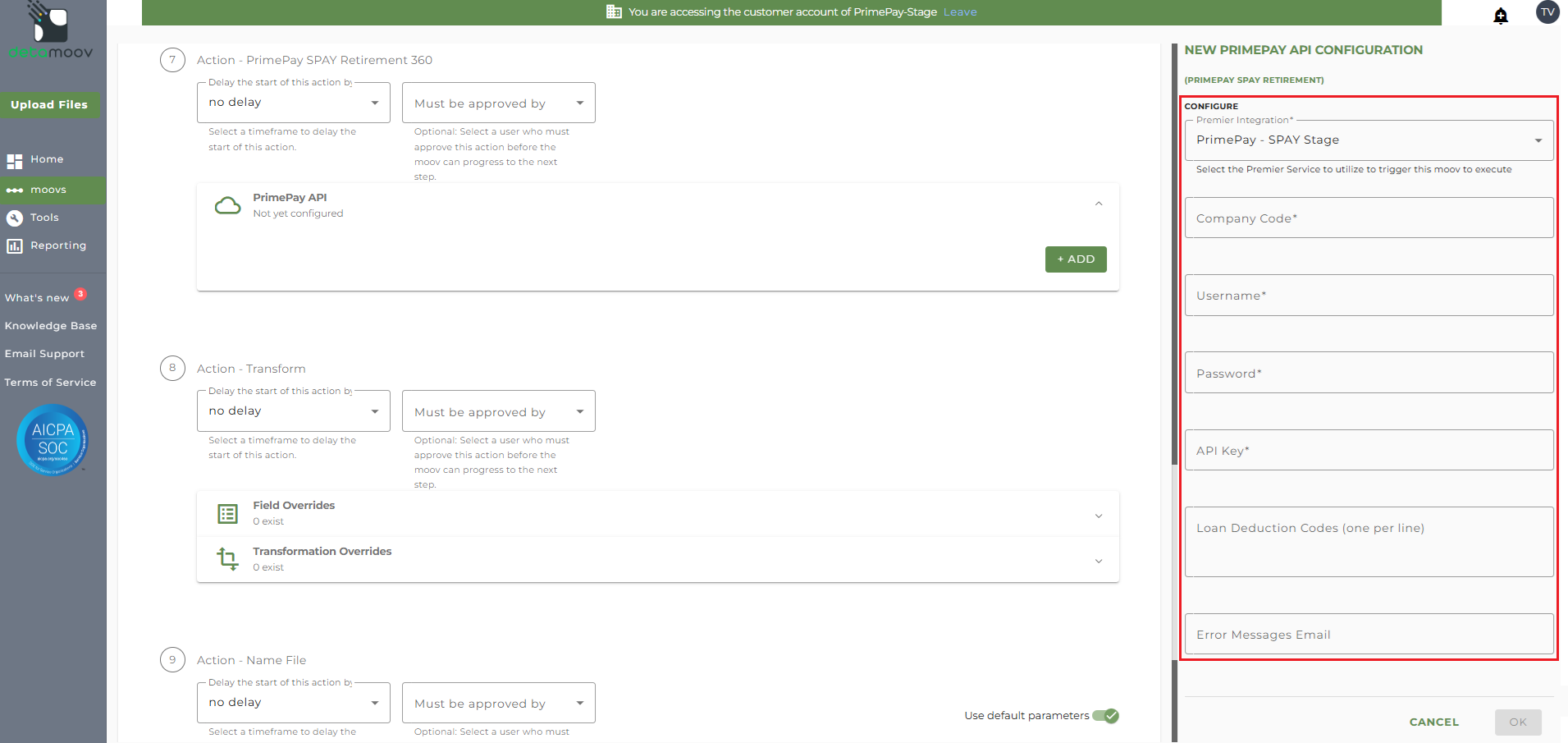The height and width of the screenshot is (743, 1568).
Task: Open Knowledge Base in the sidebar
Action: [x=51, y=326]
